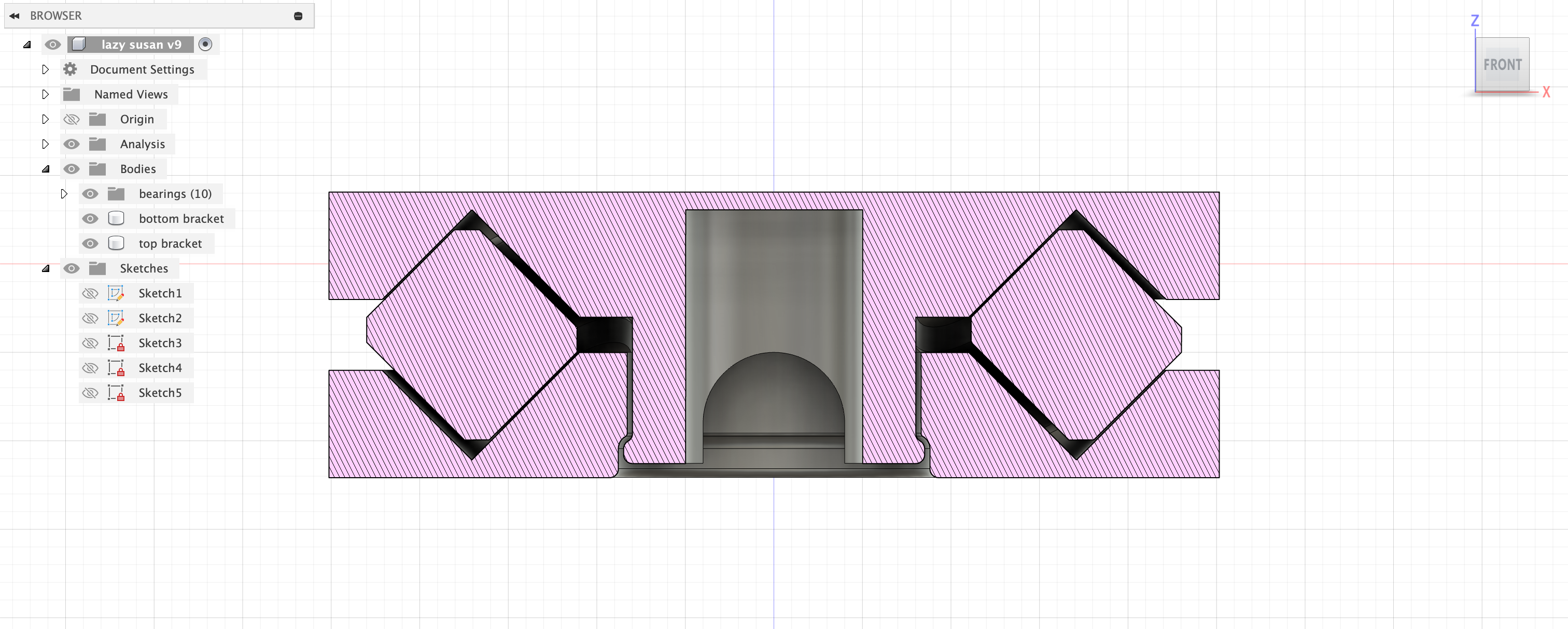Click the top bracket body icon
Viewport: 1568px width, 629px height.
pyautogui.click(x=116, y=244)
